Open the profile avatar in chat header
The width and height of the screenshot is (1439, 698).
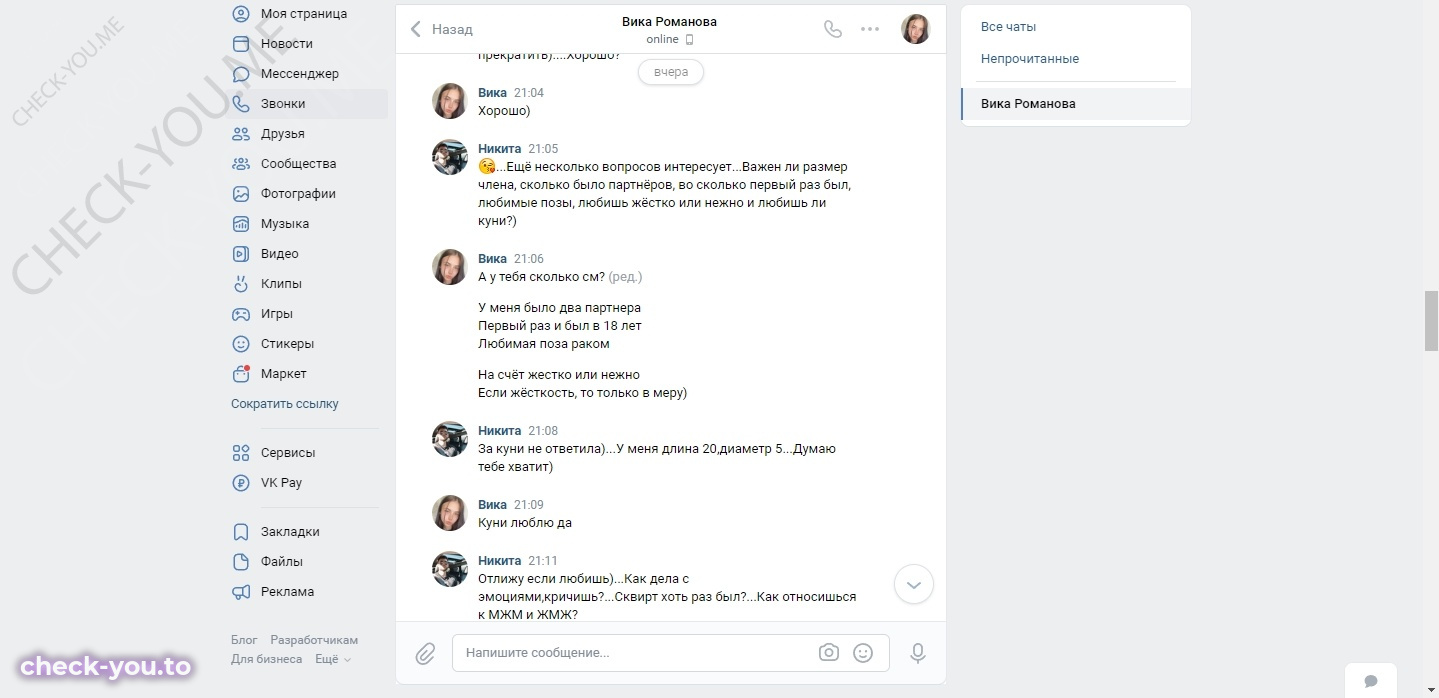click(916, 29)
